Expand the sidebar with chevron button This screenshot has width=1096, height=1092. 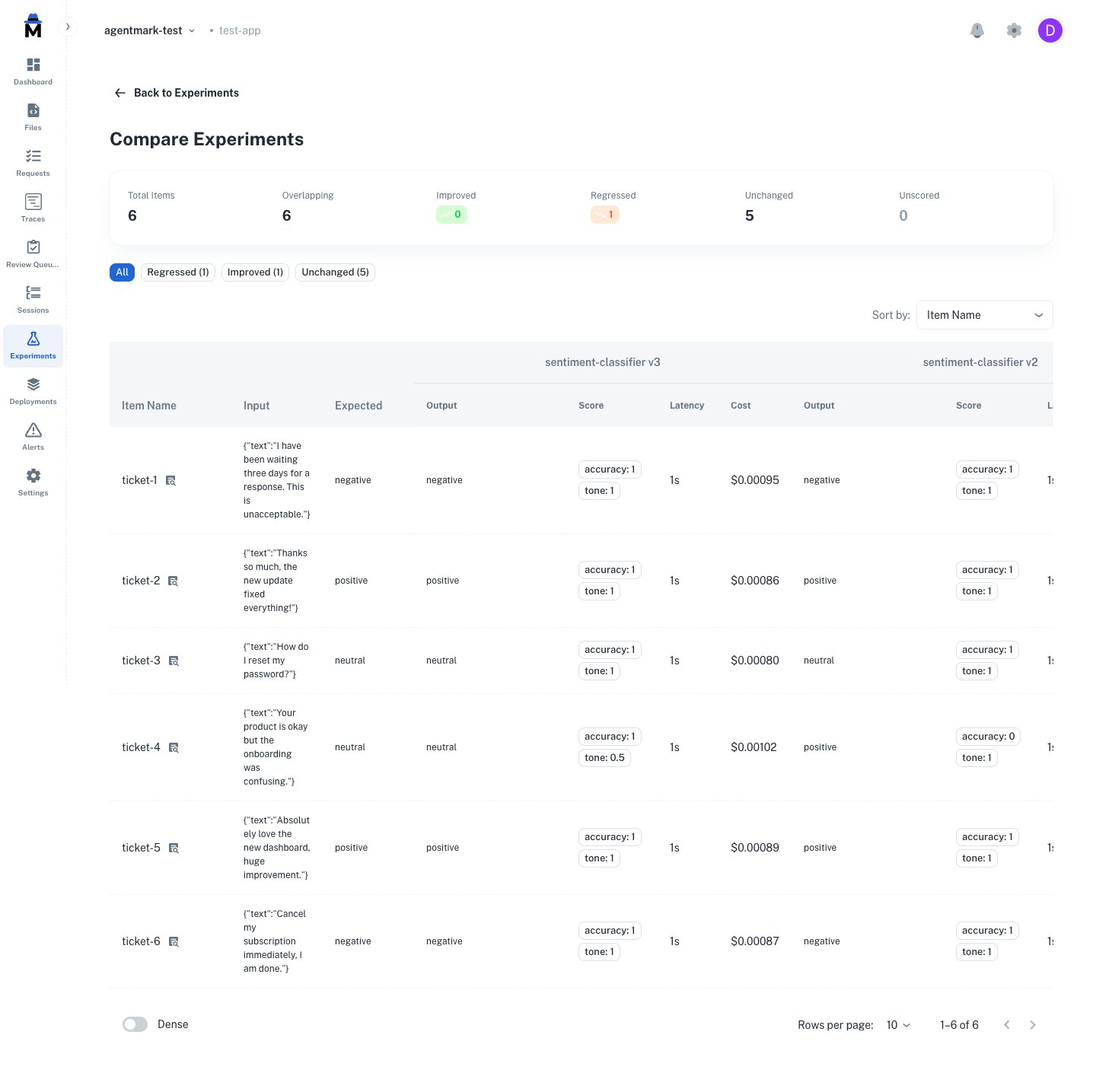coord(68,27)
